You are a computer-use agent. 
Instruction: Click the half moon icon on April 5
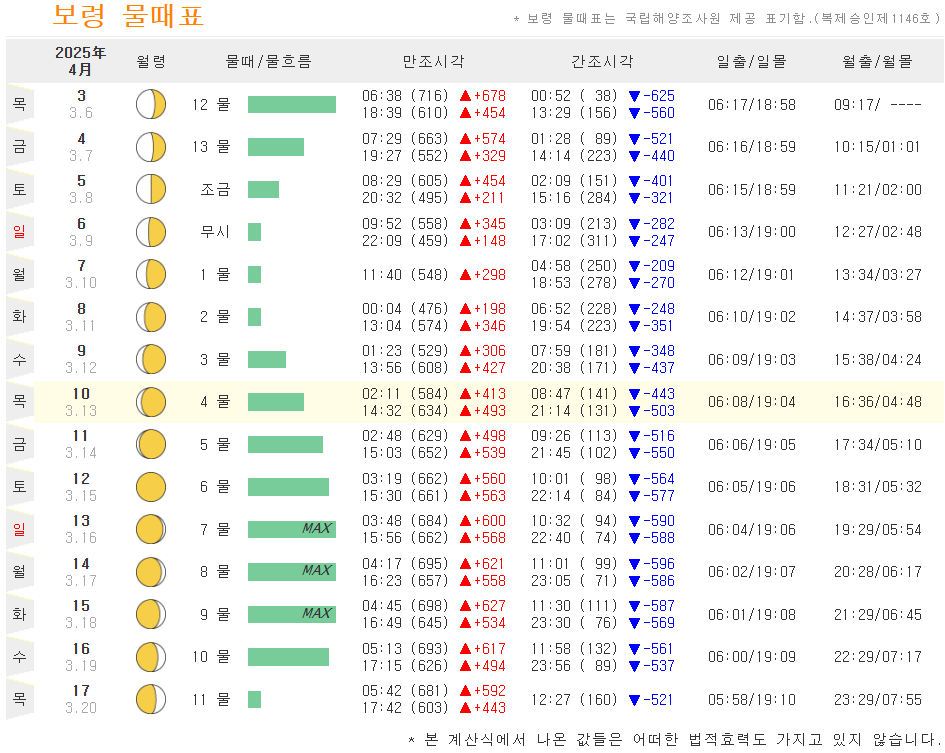pyautogui.click(x=150, y=188)
